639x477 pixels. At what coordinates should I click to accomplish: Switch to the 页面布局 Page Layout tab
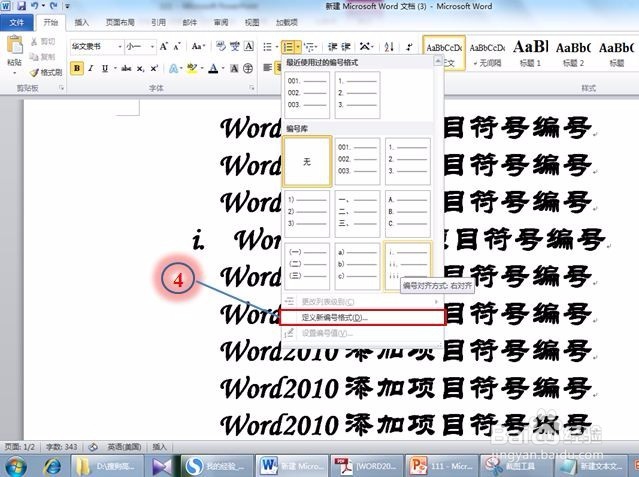point(120,22)
